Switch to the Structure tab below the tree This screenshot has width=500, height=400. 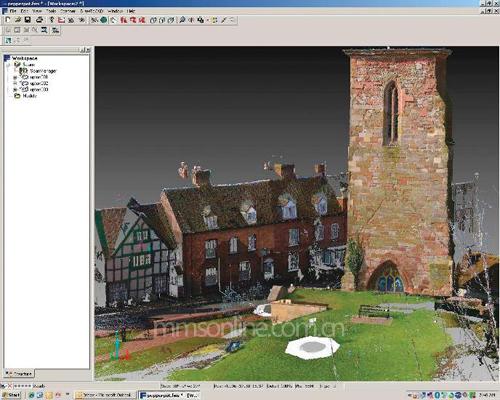pos(19,374)
